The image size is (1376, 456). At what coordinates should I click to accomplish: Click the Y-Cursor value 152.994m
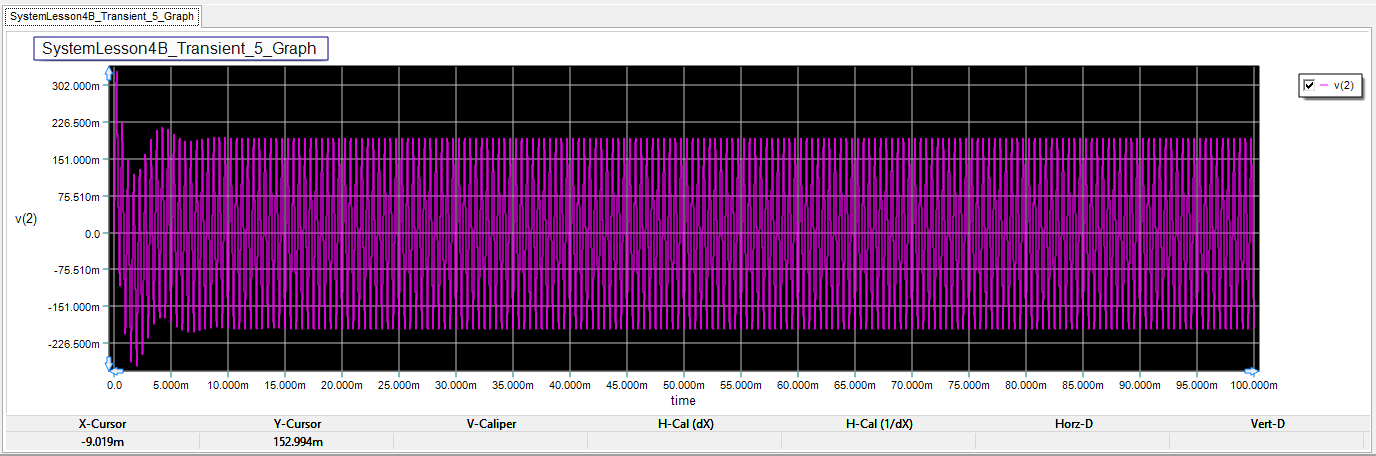pos(297,441)
